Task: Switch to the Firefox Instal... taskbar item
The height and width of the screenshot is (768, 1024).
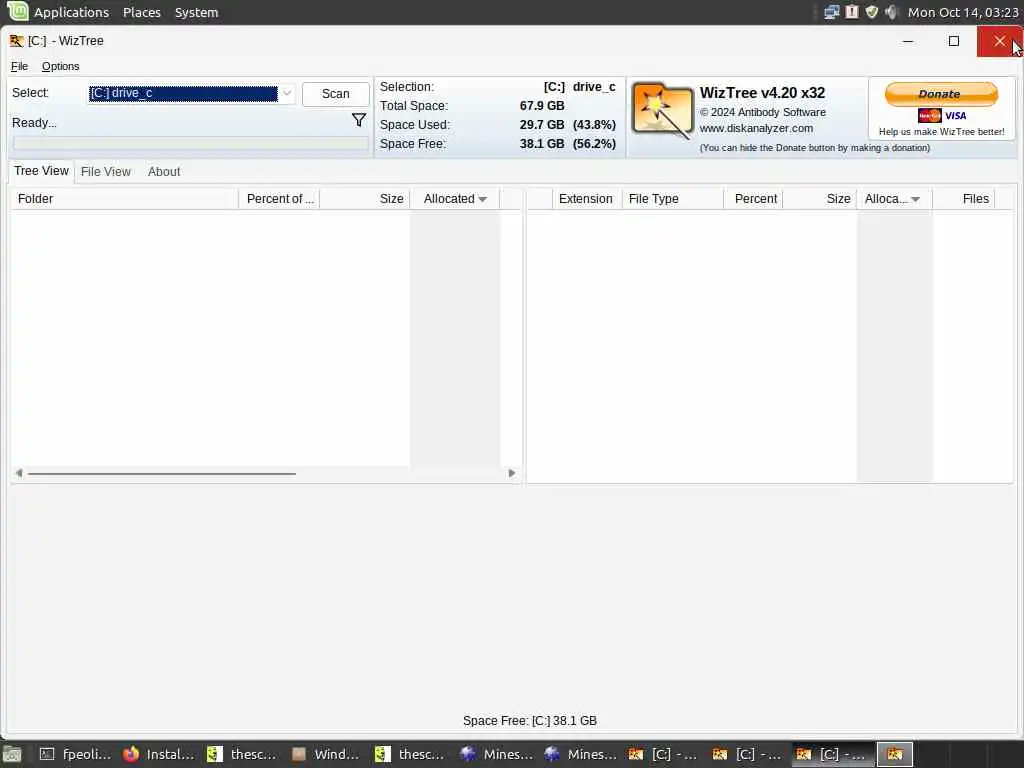Action: point(159,754)
